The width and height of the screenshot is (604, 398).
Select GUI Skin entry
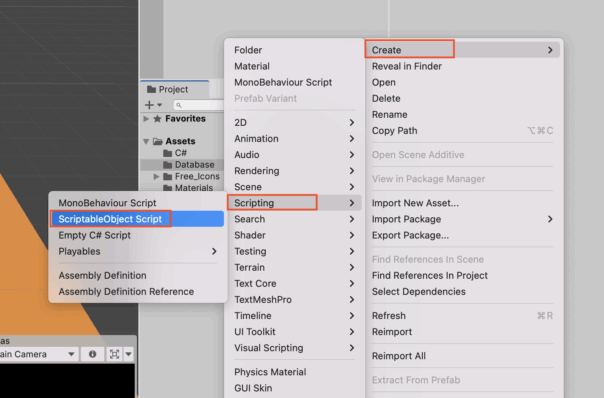(294, 388)
